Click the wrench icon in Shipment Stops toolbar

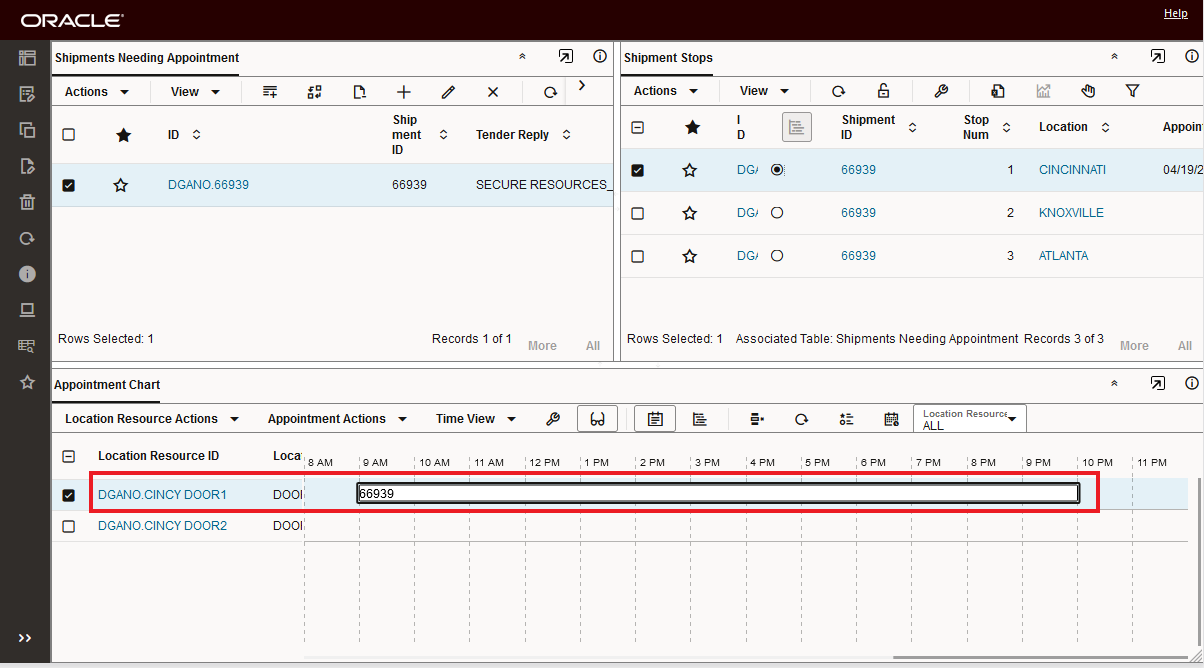click(x=940, y=91)
